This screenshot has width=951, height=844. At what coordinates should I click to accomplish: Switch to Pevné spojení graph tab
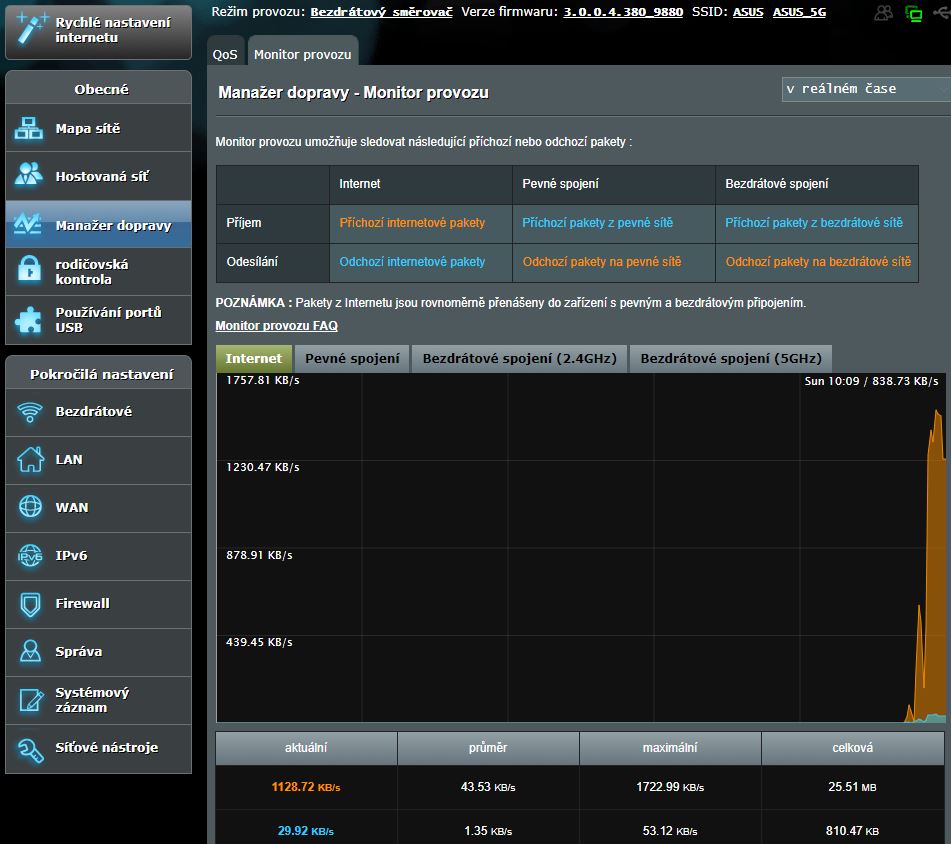coord(352,358)
